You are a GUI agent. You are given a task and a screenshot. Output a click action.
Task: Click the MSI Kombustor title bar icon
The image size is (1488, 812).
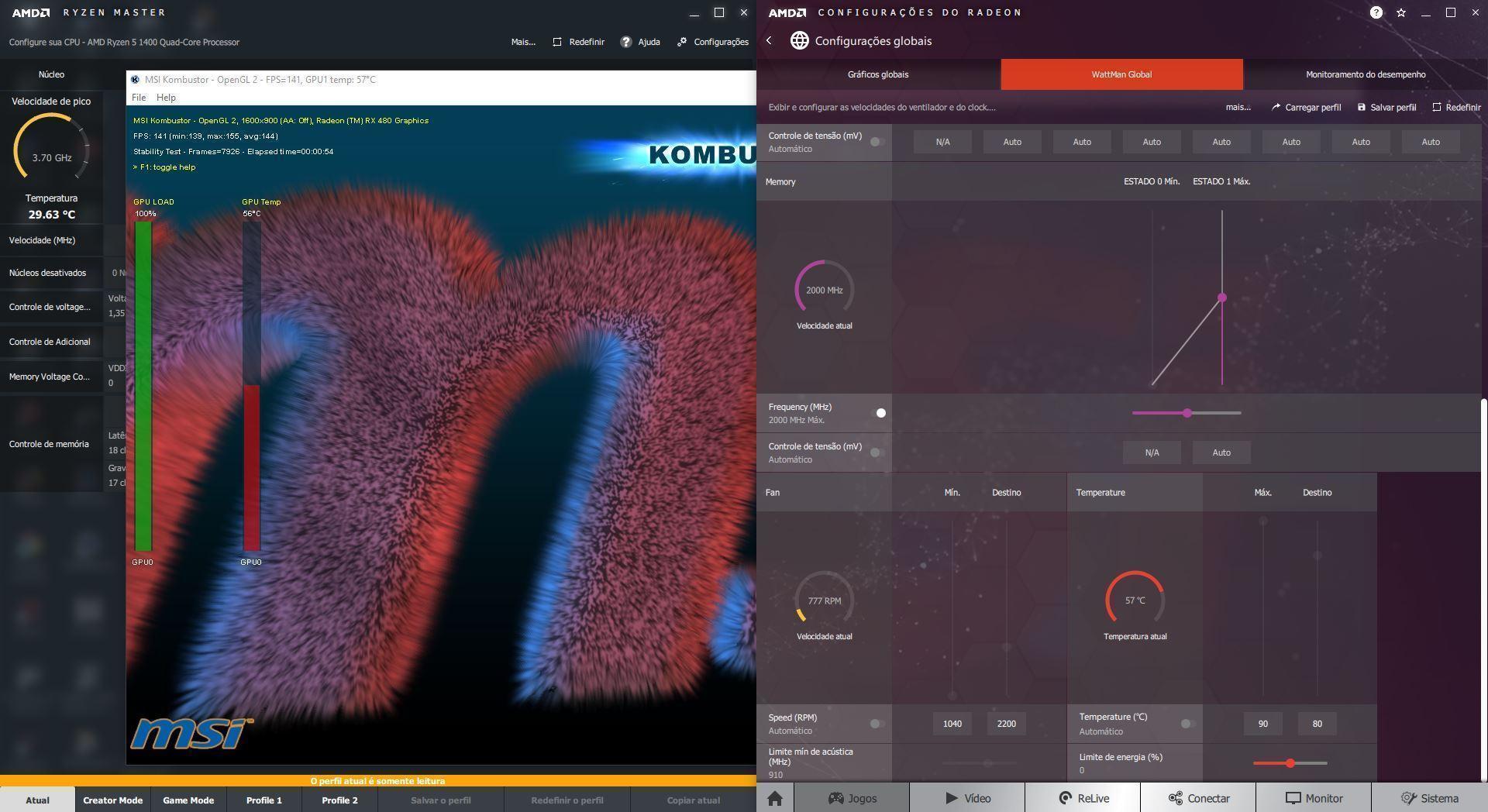point(135,79)
